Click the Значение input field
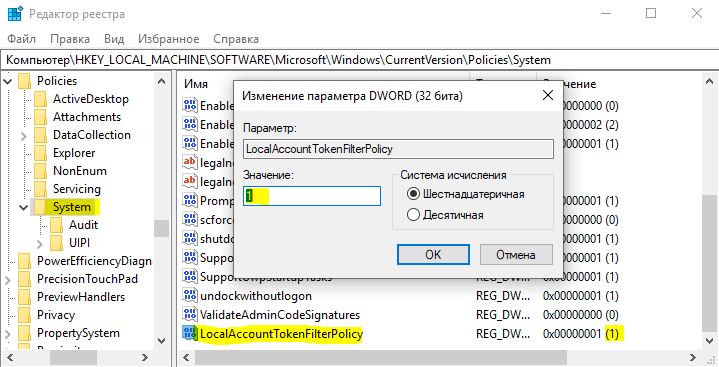This screenshot has height=367, width=719. tap(312, 196)
